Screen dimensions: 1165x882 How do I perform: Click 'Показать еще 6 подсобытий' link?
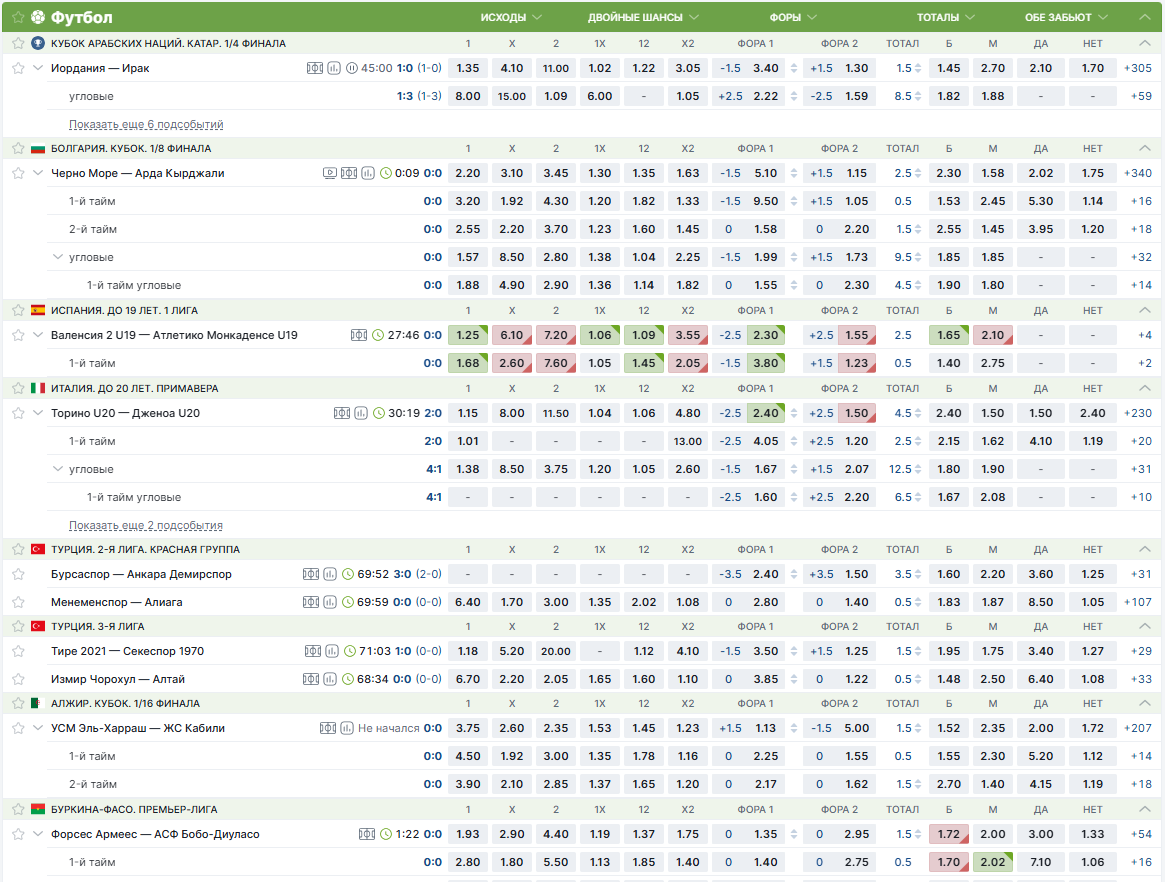(x=146, y=125)
